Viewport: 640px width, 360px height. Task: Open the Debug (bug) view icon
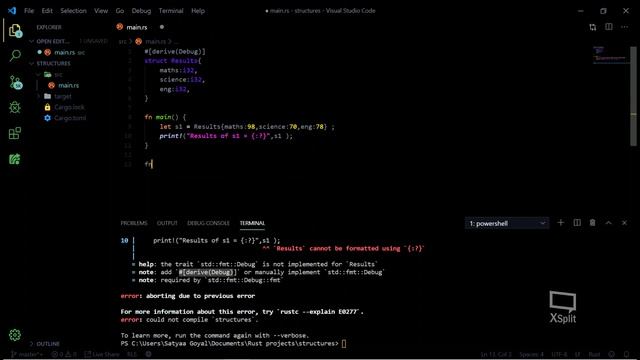[x=15, y=108]
